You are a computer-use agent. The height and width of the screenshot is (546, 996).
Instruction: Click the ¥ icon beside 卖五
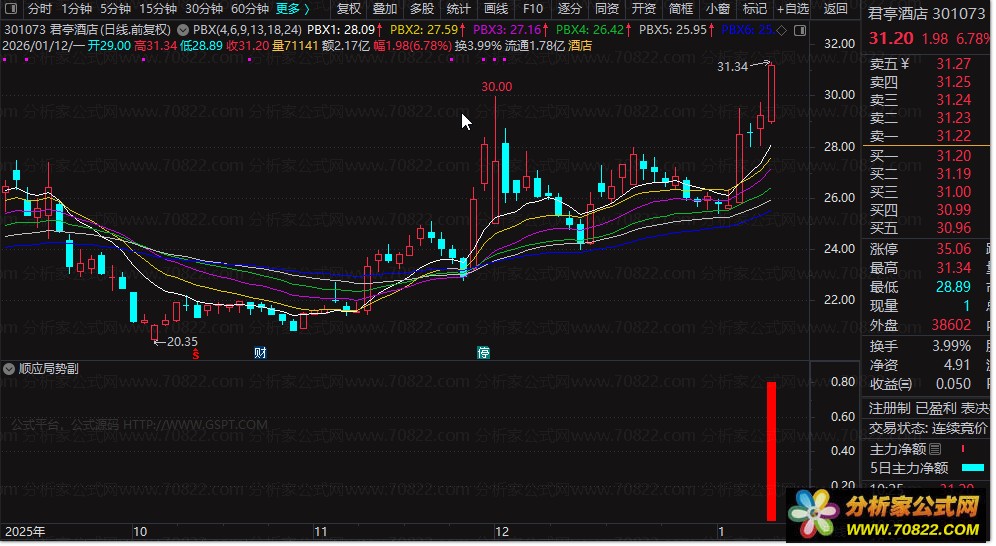[905, 64]
